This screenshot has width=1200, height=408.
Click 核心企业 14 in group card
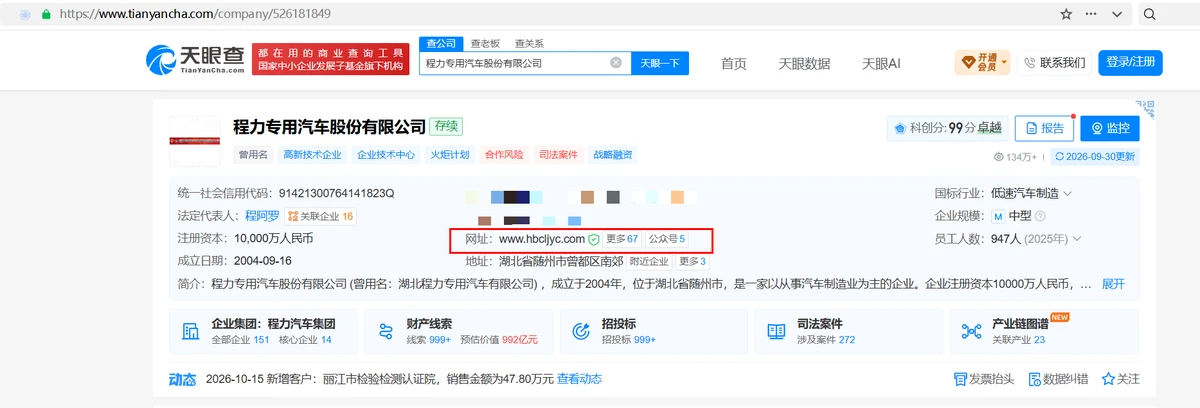point(304,340)
